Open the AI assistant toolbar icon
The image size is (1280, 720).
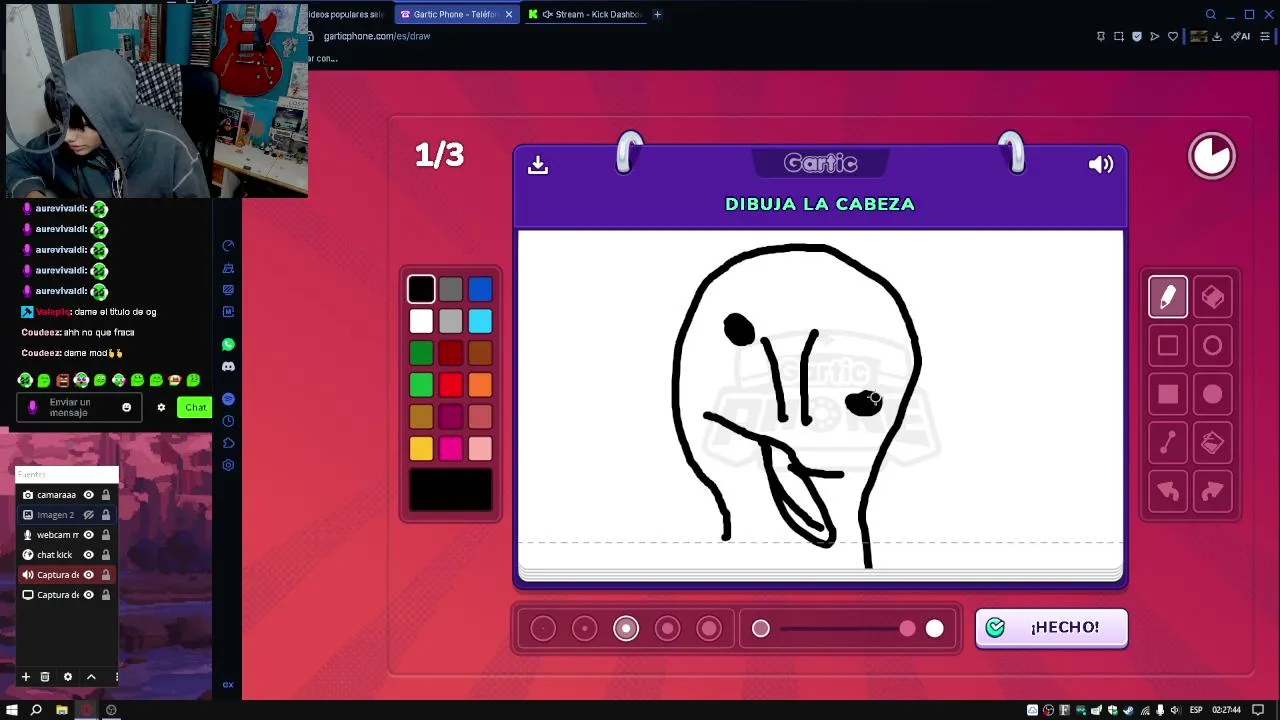click(1241, 36)
